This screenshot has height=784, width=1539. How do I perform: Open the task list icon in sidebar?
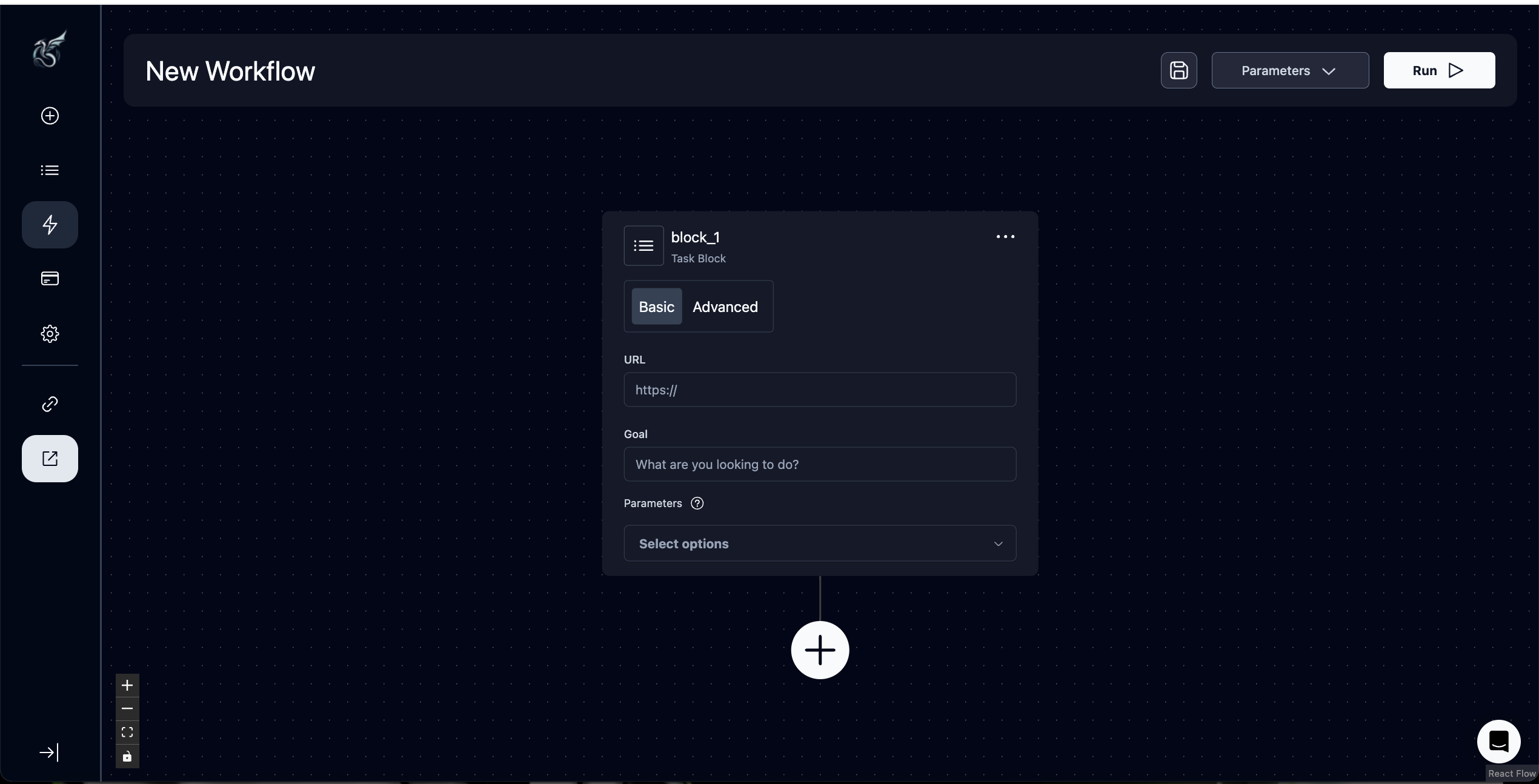(x=50, y=170)
